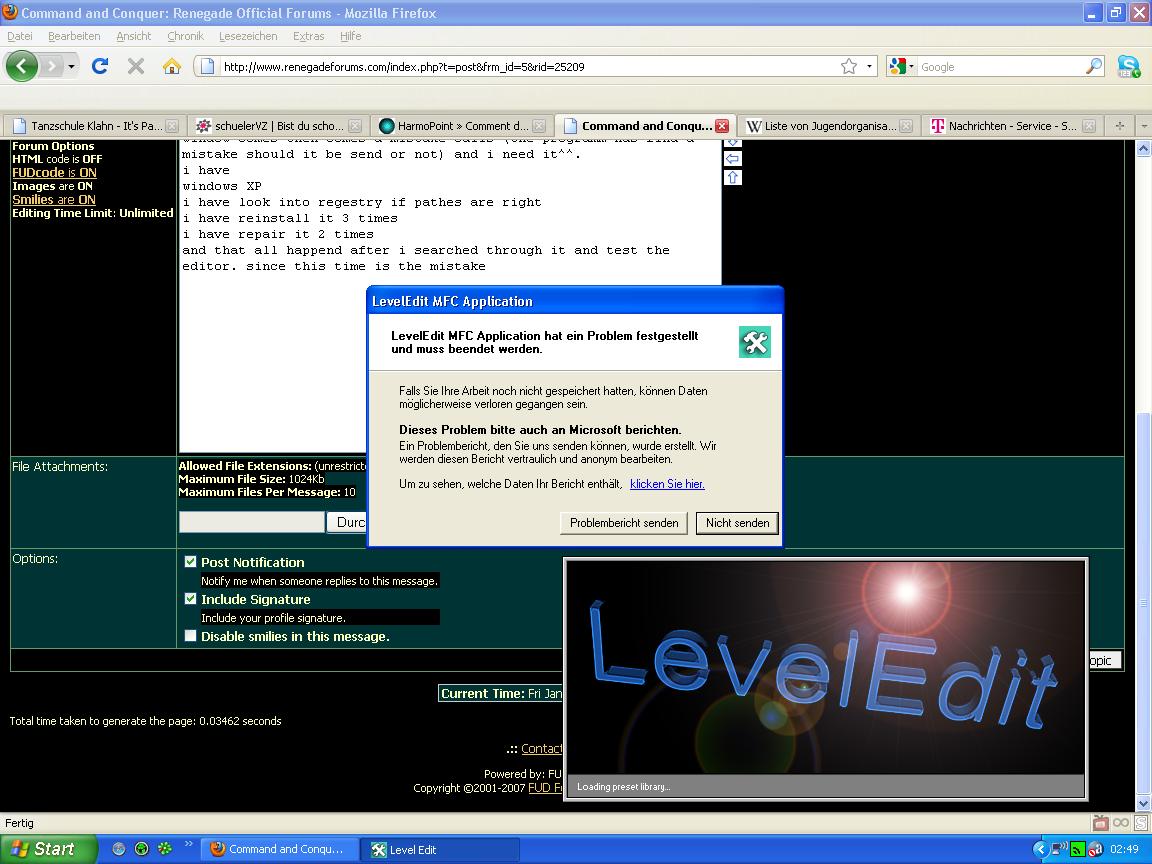The width and height of the screenshot is (1152, 864).
Task: Open the Lesezeichen menu
Action: (x=247, y=36)
